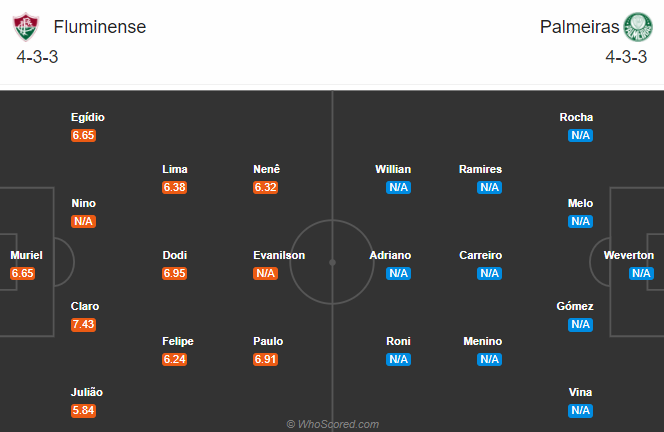This screenshot has width=664, height=432.
Task: Click player Nenê's name
Action: point(266,169)
